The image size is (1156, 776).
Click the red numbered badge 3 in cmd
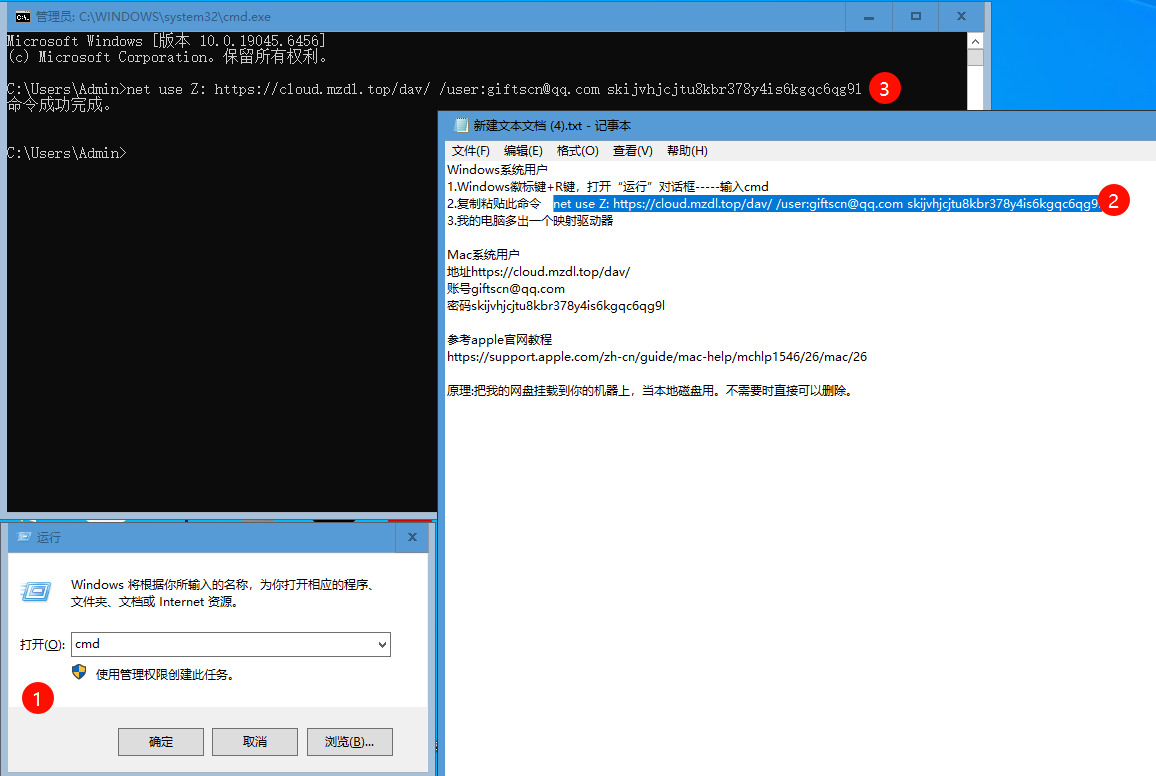click(884, 88)
